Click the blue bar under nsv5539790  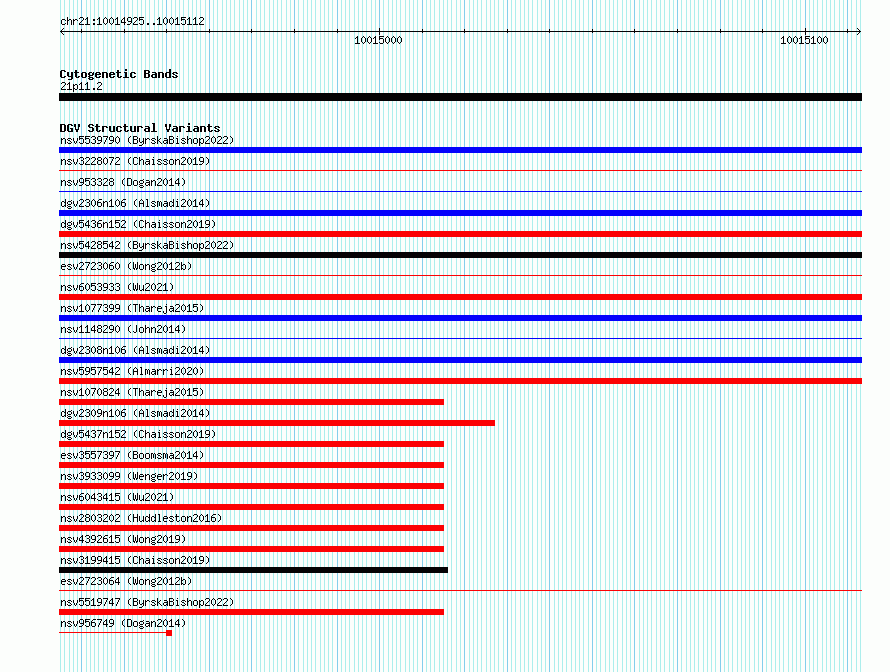pyautogui.click(x=460, y=150)
